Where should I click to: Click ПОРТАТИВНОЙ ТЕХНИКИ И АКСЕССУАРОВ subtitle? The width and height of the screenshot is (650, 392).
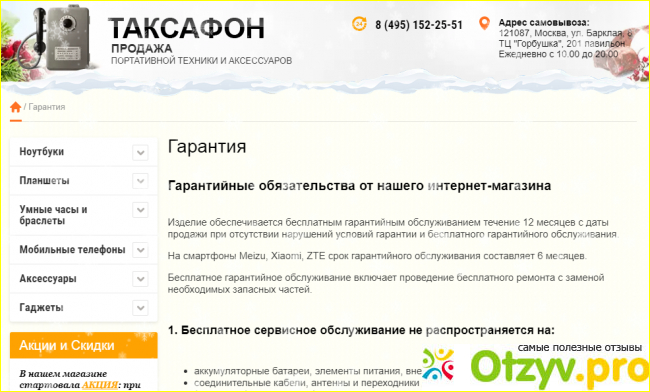(x=201, y=61)
